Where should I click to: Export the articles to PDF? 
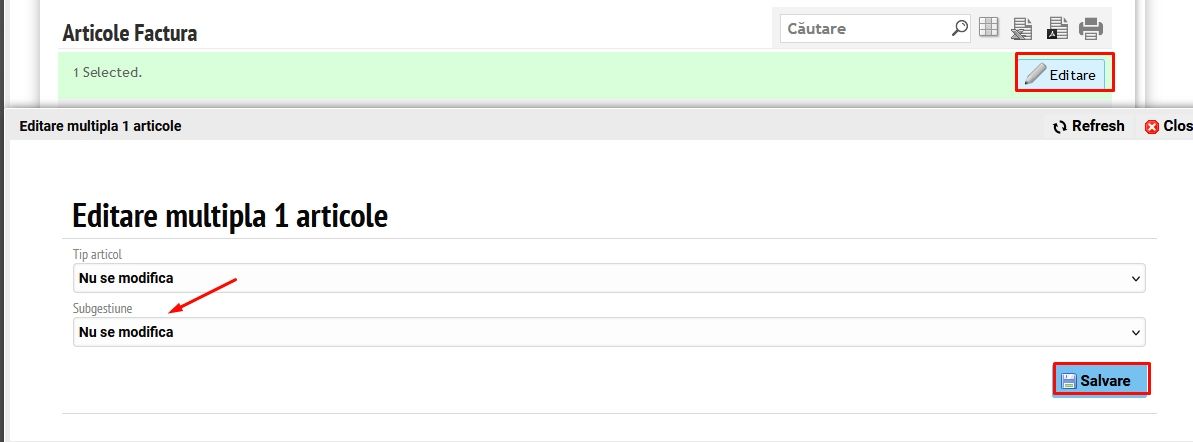(1056, 28)
